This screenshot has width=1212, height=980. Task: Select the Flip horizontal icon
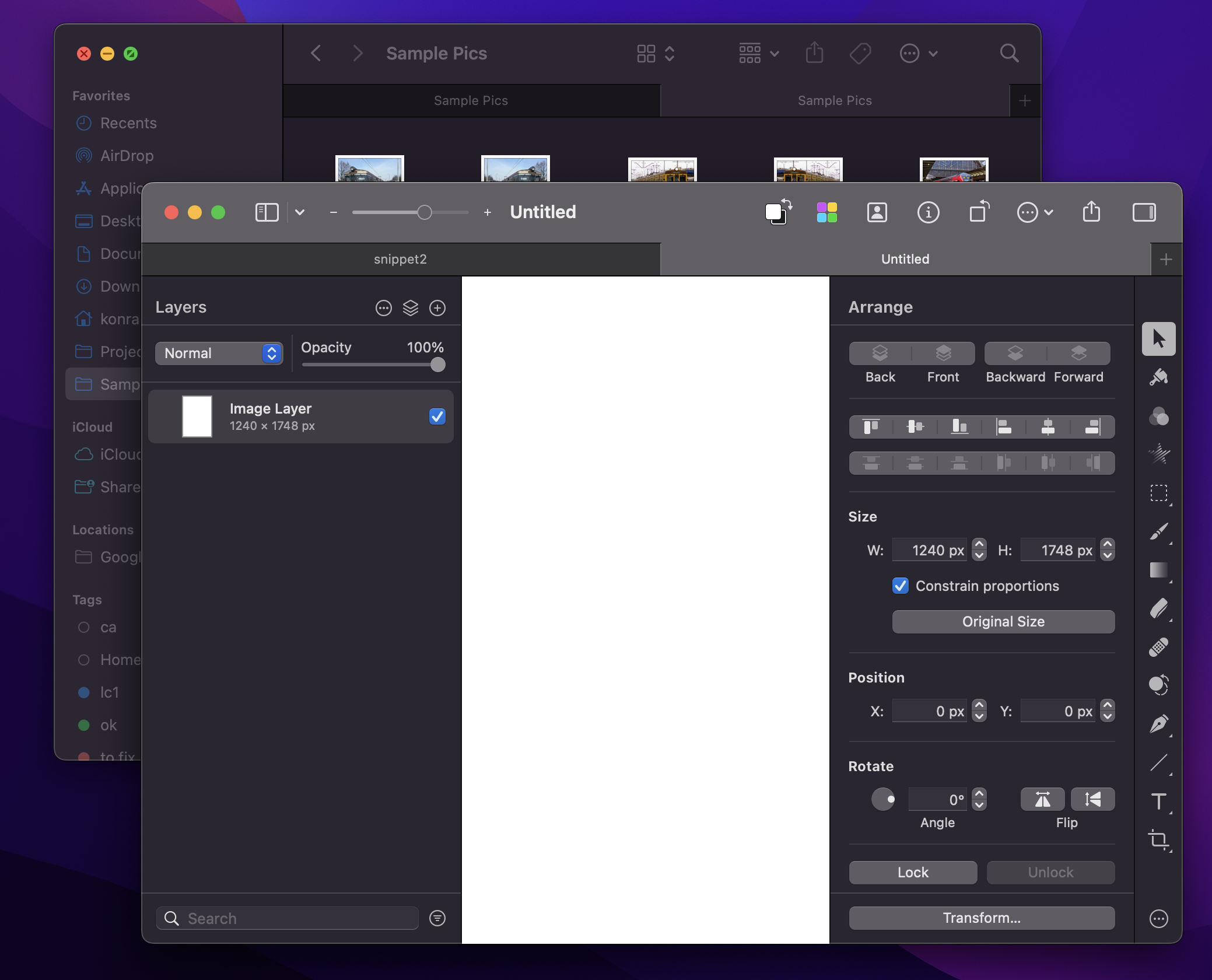(x=1042, y=798)
